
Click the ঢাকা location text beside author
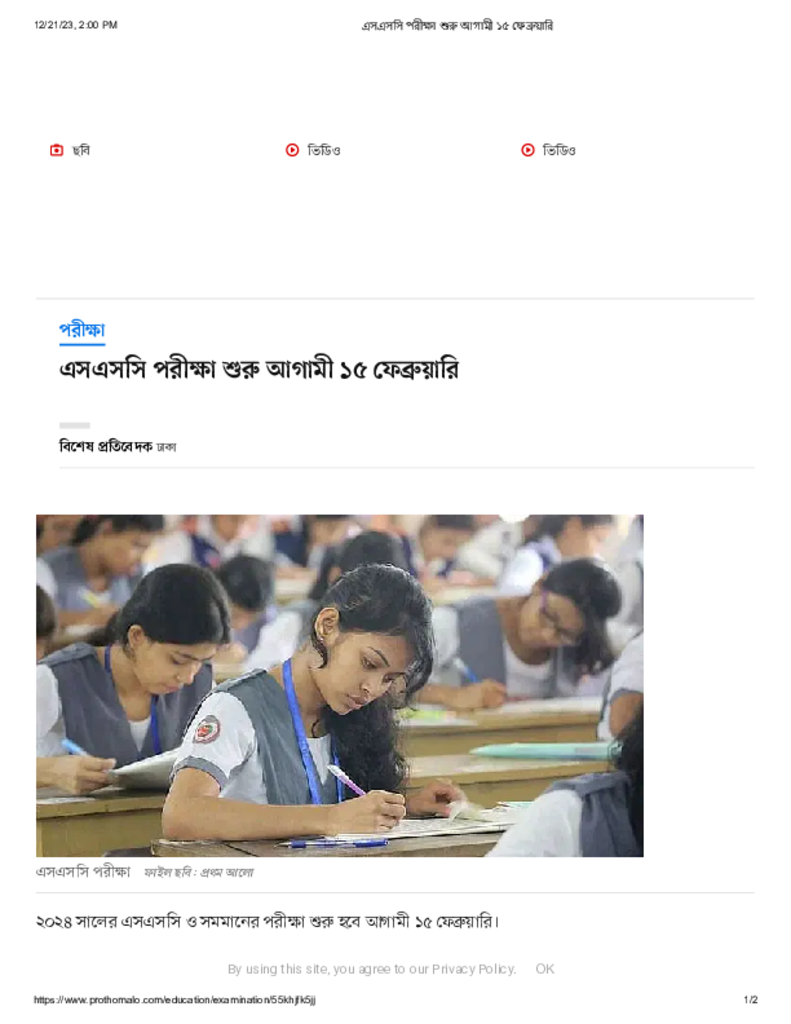167,447
